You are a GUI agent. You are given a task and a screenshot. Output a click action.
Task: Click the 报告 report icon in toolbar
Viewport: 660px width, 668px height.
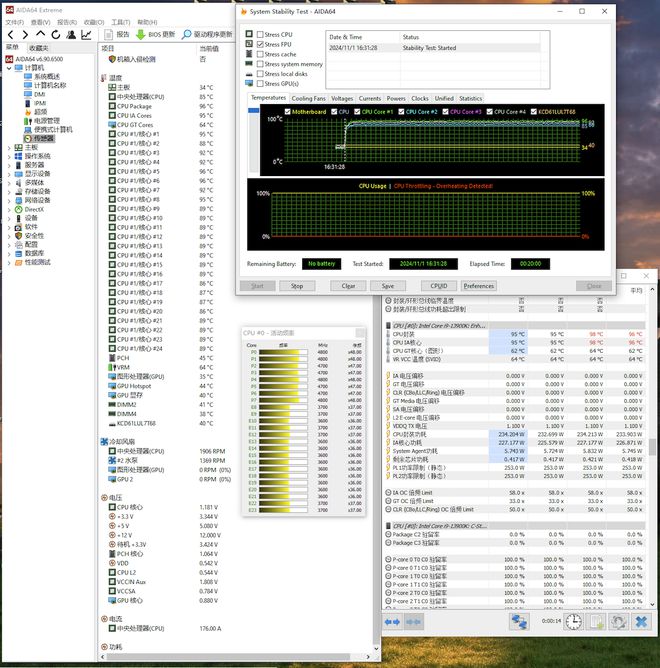coord(109,35)
